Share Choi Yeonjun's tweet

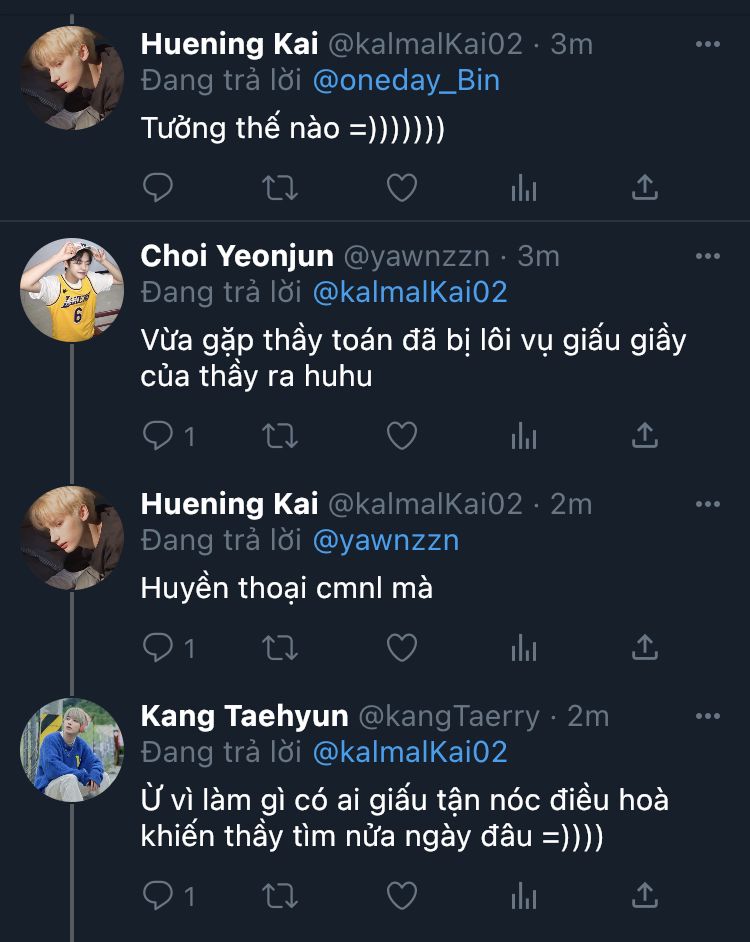tap(645, 435)
